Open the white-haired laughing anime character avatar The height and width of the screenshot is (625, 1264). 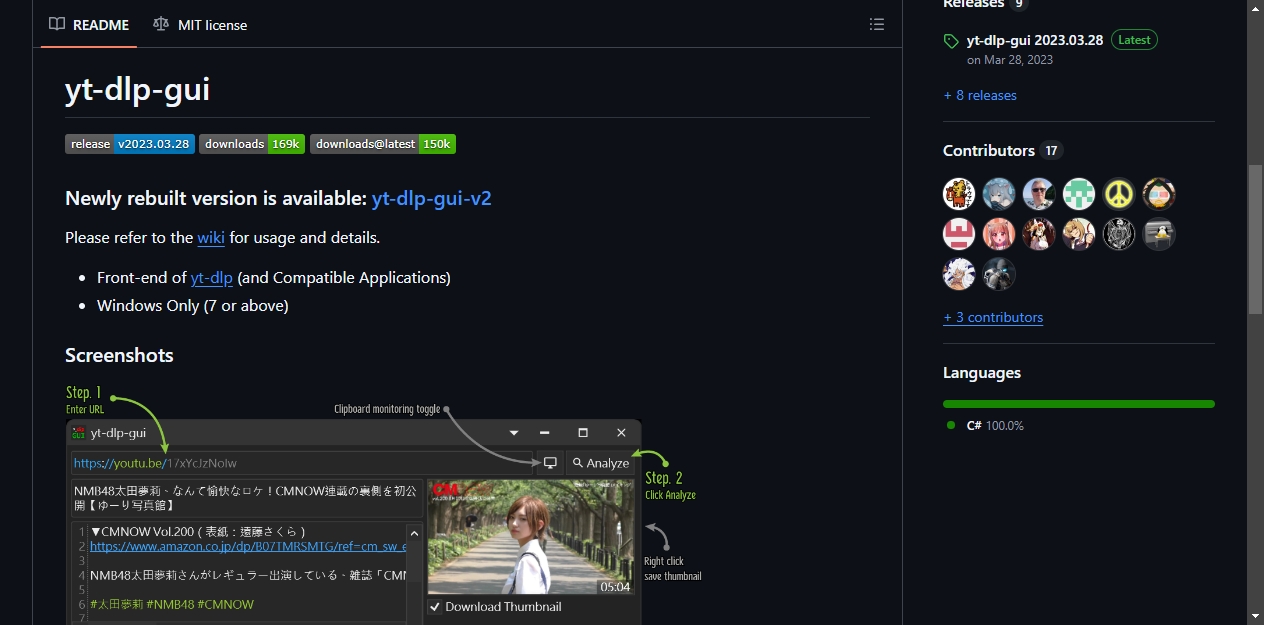pos(959,274)
